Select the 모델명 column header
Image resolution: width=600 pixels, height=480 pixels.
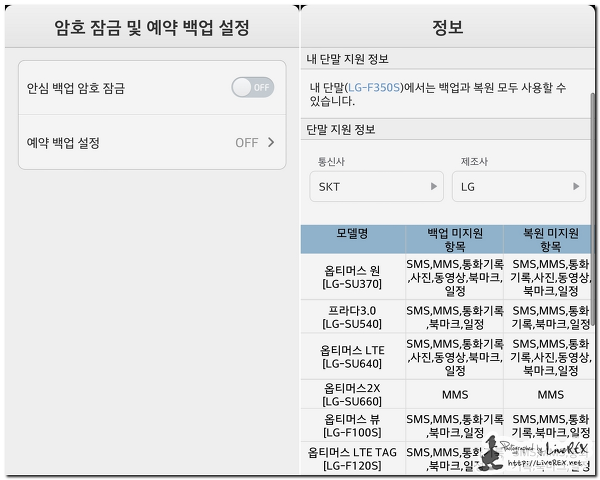pos(352,239)
